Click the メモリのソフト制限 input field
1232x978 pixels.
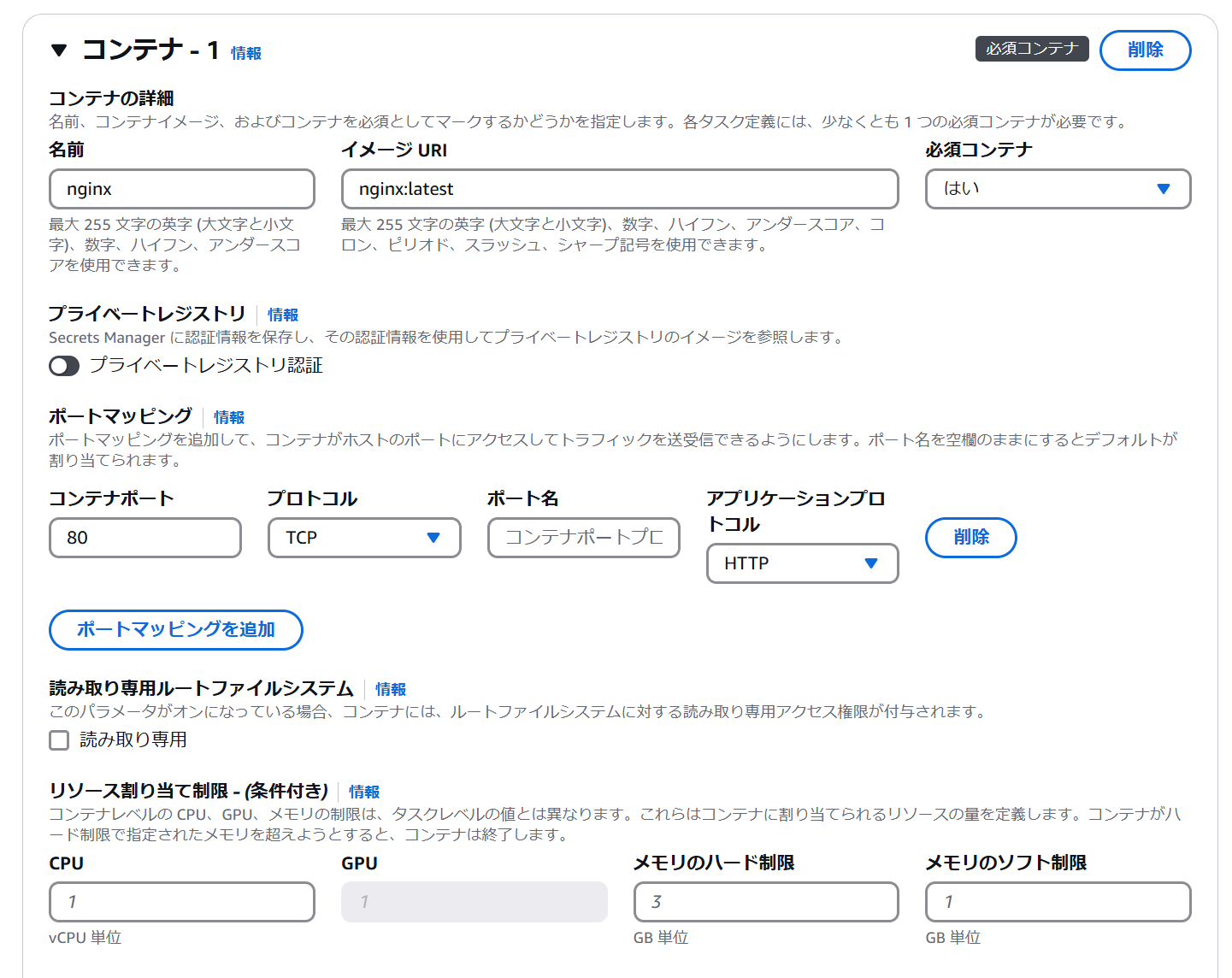pyautogui.click(x=1058, y=902)
